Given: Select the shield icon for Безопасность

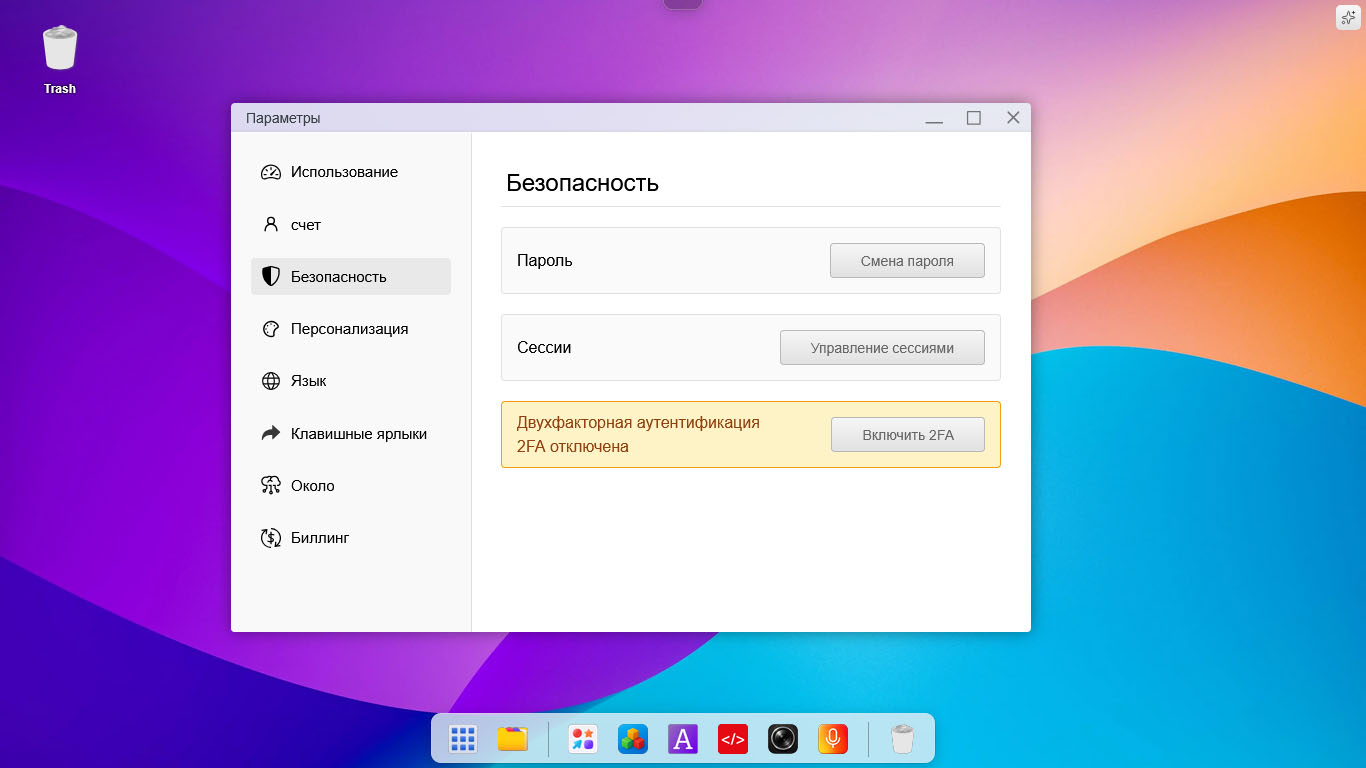Looking at the screenshot, I should (271, 276).
